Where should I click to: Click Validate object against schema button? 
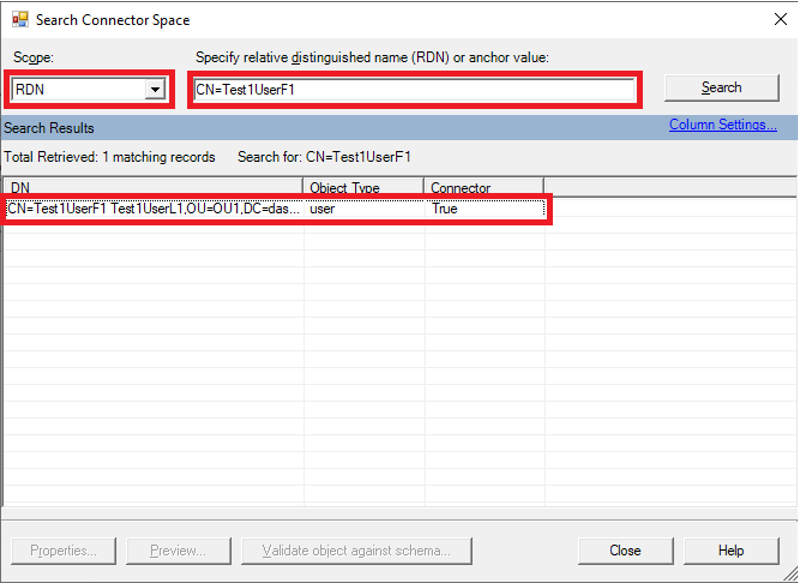click(x=357, y=551)
